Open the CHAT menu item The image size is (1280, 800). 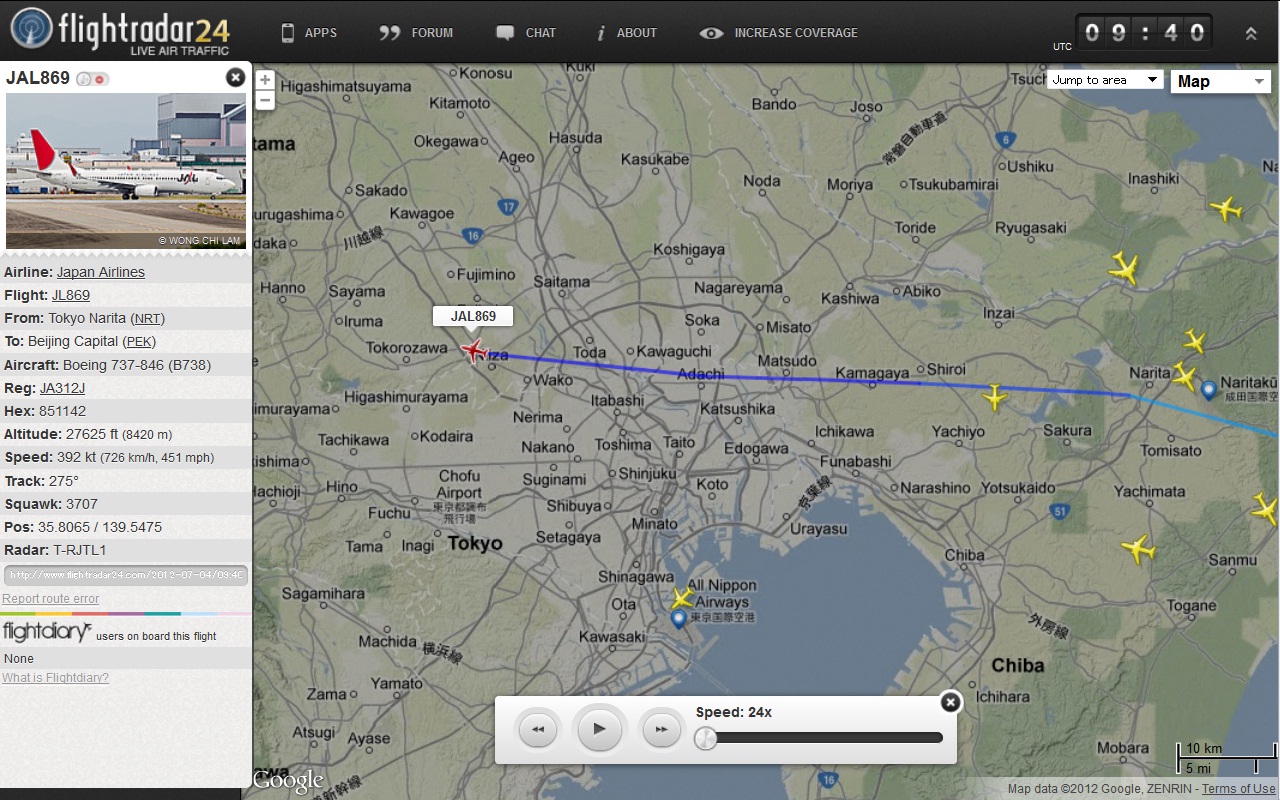pos(526,33)
